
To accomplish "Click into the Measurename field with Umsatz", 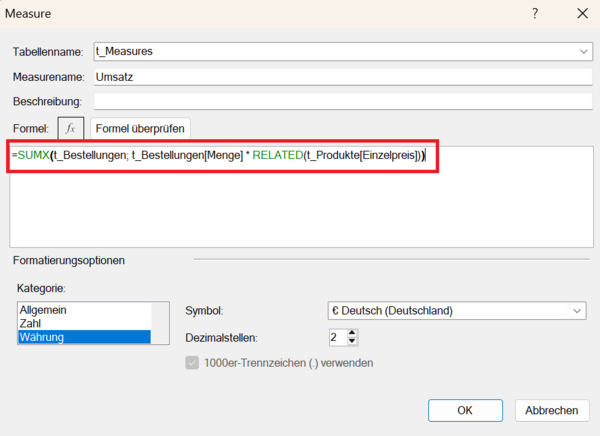I will point(340,75).
